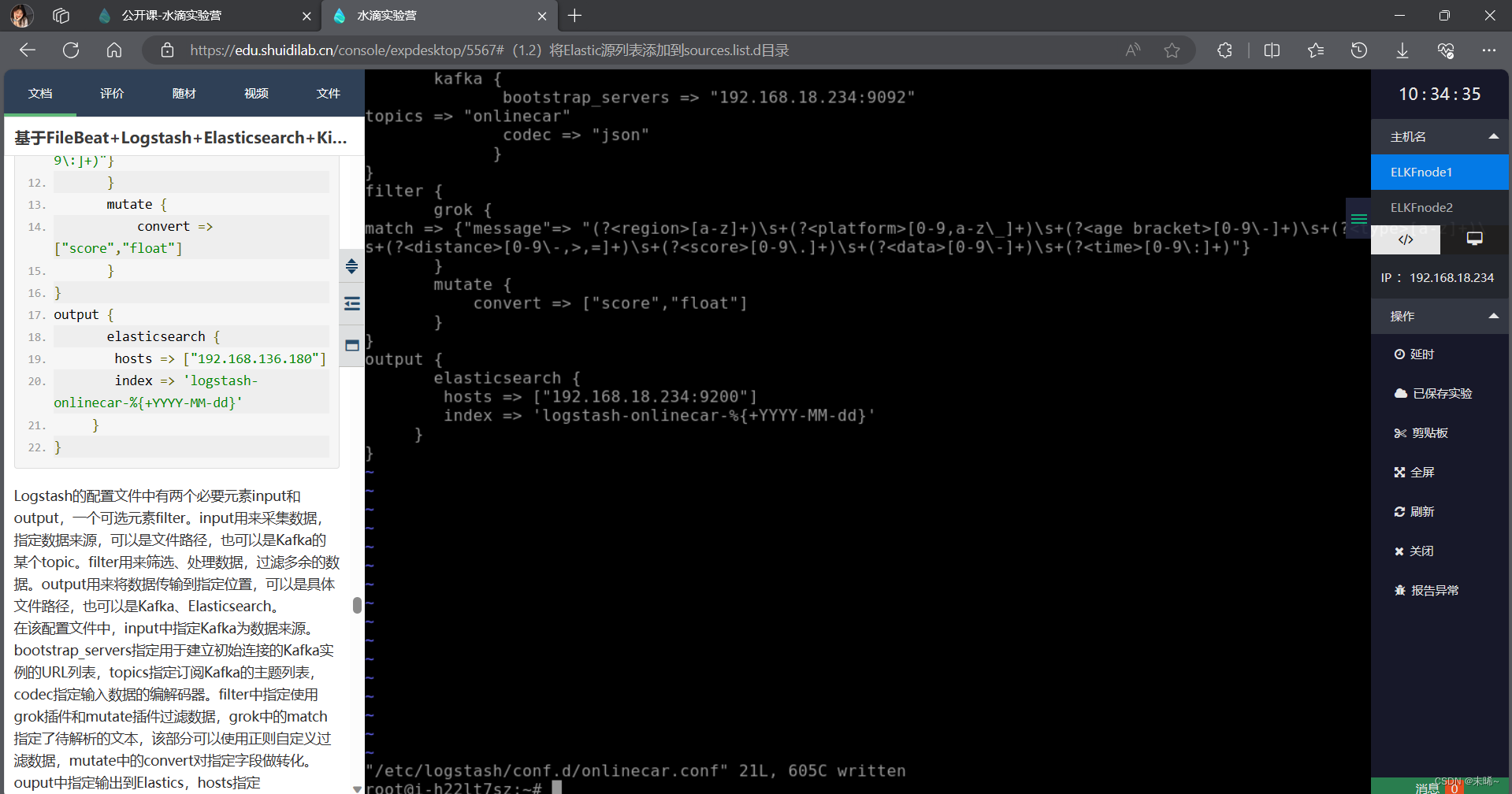Select the 文件 tab
Screen dimensions: 1512x794
pos(329,93)
